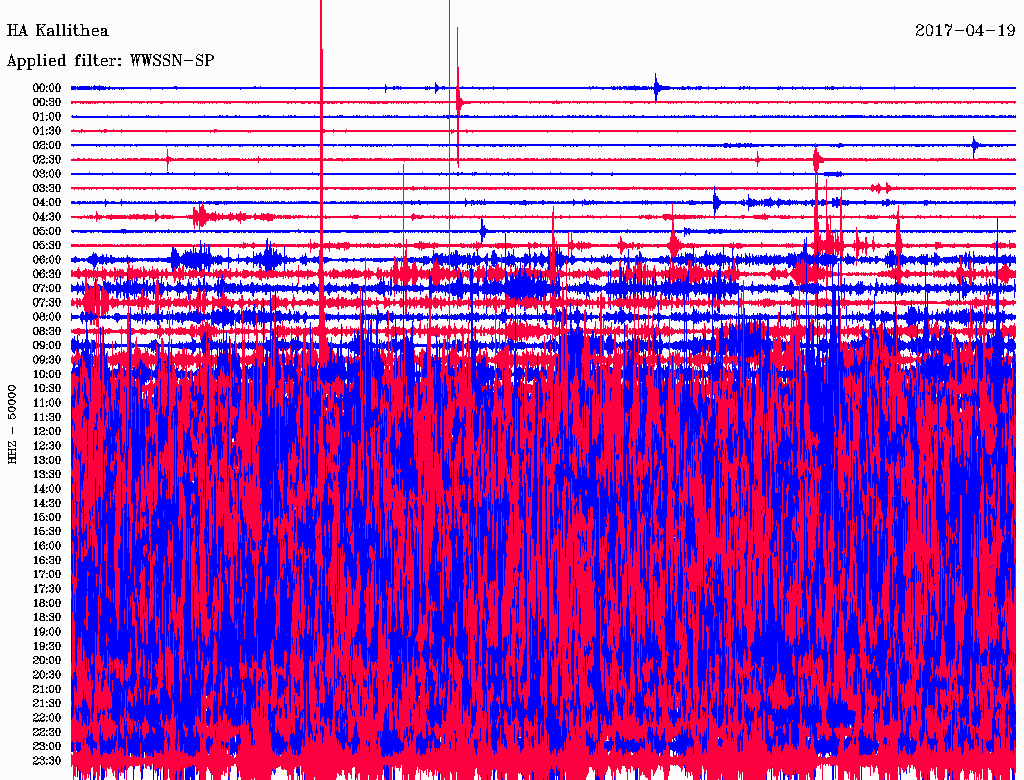The width and height of the screenshot is (1024, 780).
Task: Select the 12:00 time label
Action: coord(47,432)
